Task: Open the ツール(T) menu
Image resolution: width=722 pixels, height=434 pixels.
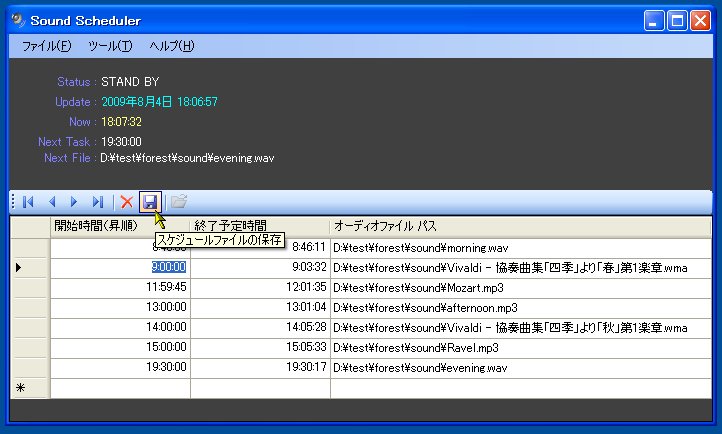Action: click(110, 46)
